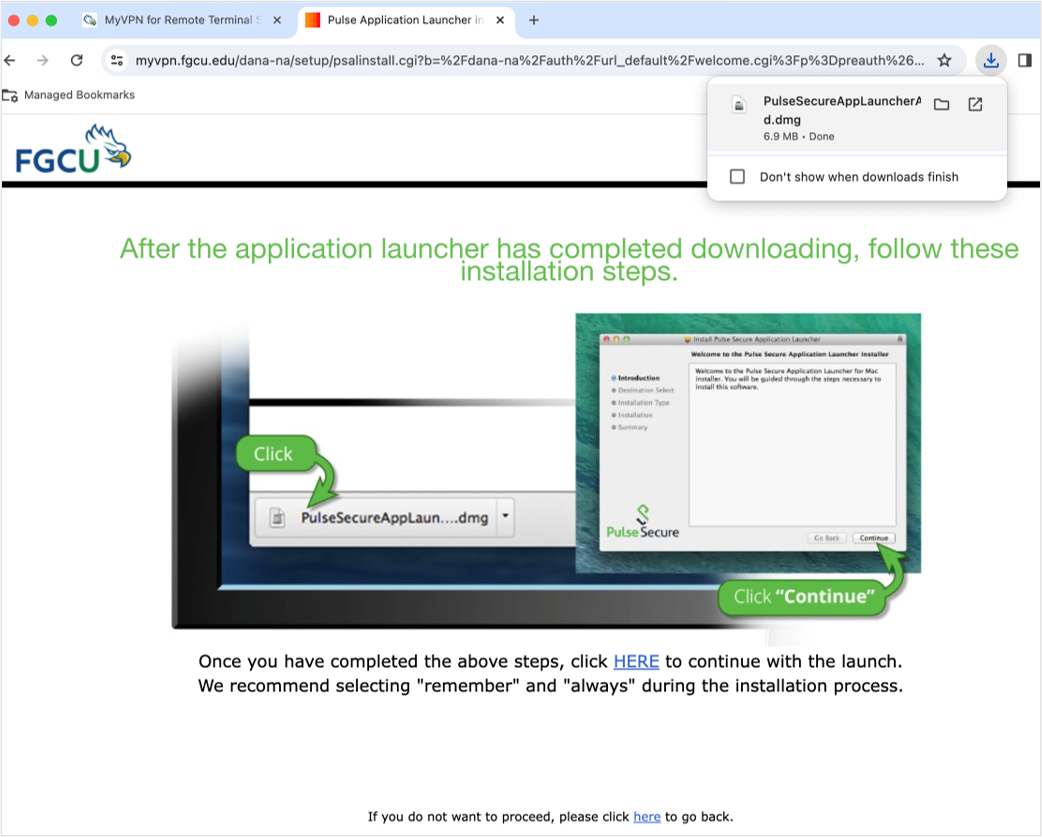This screenshot has width=1042, height=837.
Task: Click the page reload icon
Action: point(76,60)
